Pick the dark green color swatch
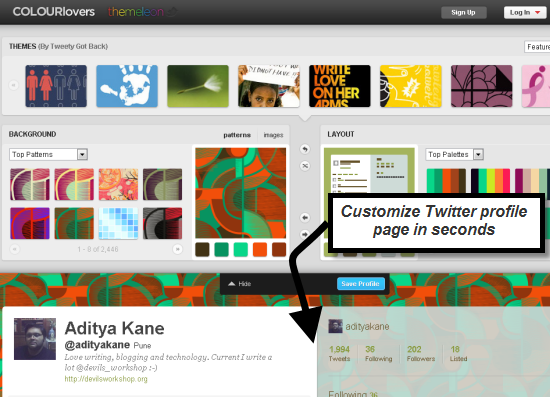This screenshot has width=550, height=397. (x=221, y=250)
